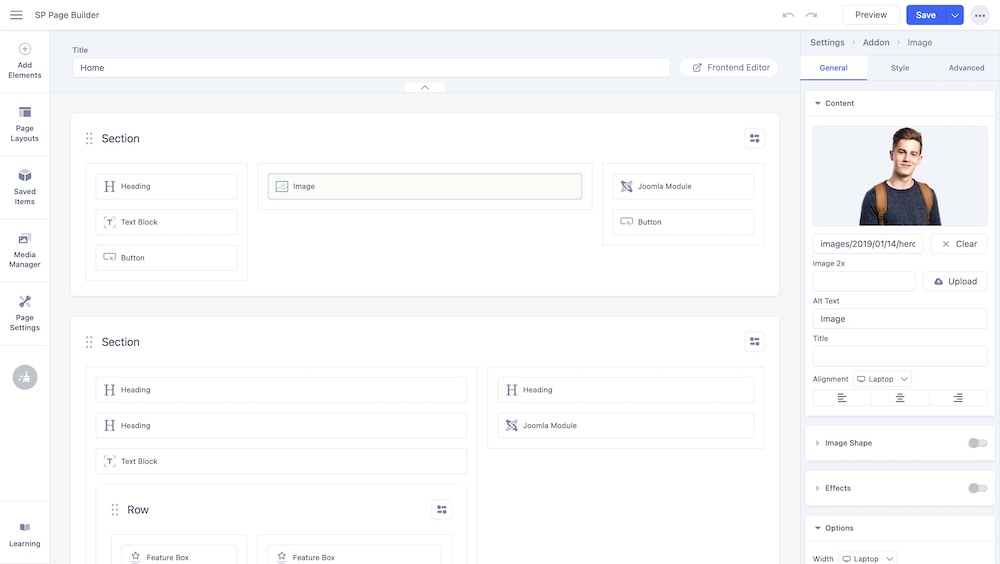Open settings of the first Section

tap(754, 138)
